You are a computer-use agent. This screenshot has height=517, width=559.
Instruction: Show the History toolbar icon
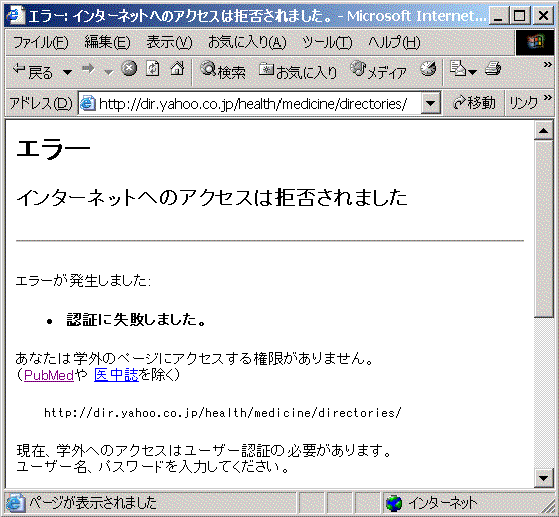coord(428,69)
